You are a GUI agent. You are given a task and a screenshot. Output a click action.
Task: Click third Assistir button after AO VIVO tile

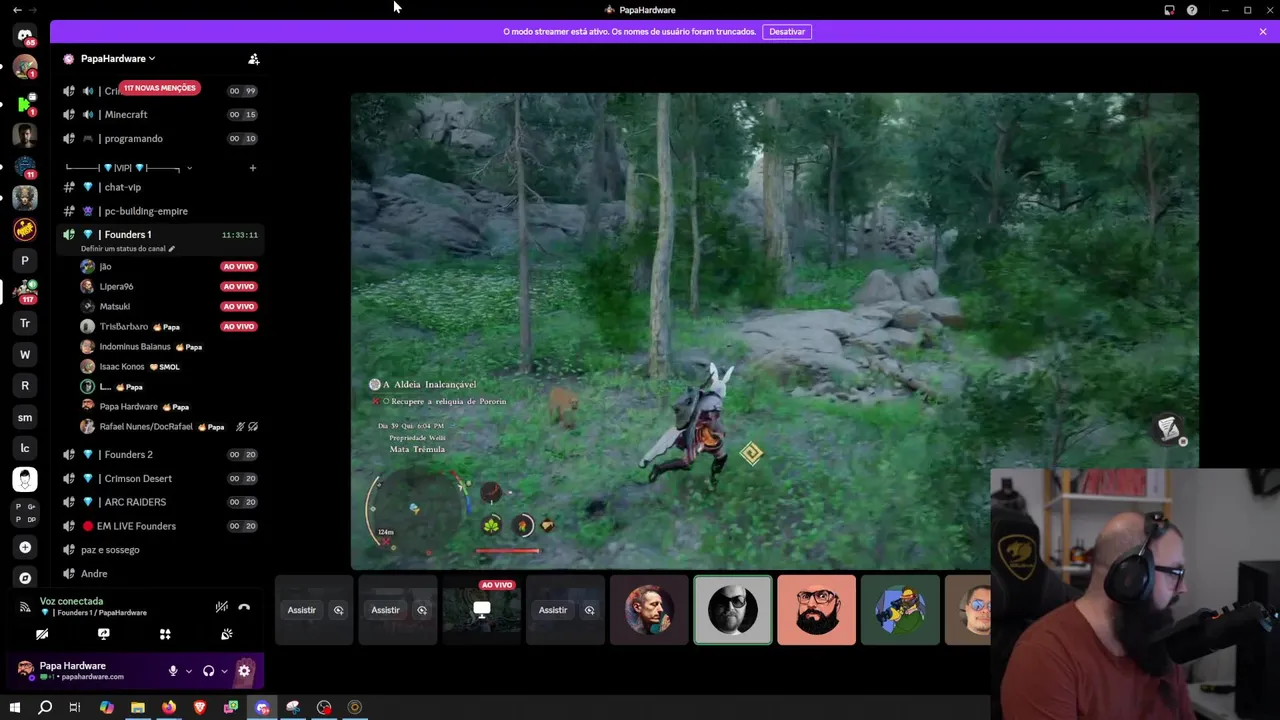click(553, 610)
